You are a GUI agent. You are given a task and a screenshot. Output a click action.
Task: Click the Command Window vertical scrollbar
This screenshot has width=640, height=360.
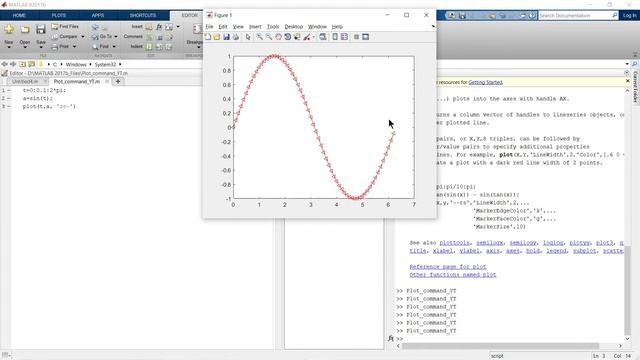click(627, 291)
